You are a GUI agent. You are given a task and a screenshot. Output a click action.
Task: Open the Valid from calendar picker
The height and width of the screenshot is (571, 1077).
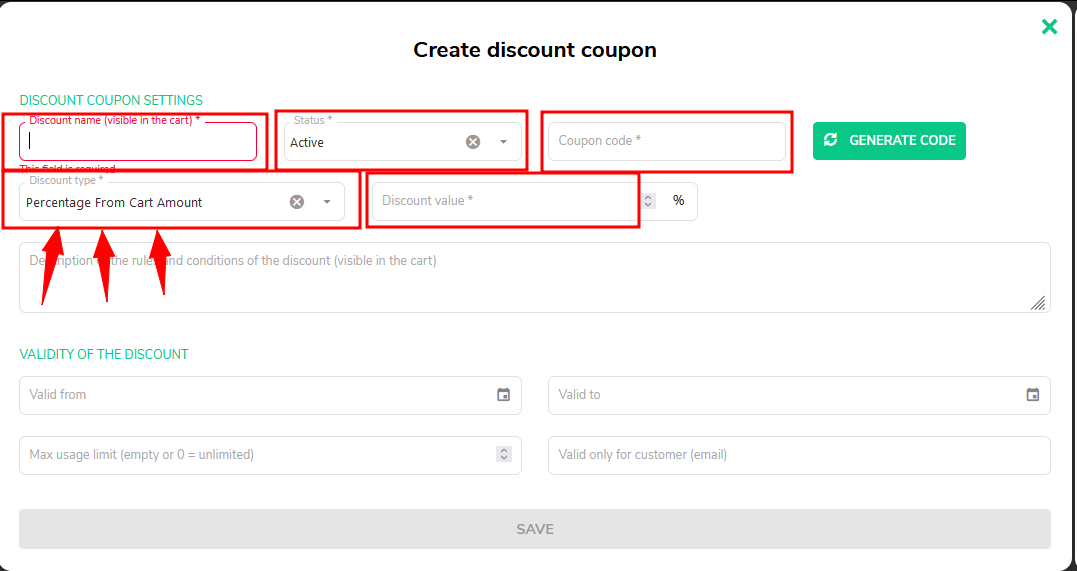tap(503, 395)
